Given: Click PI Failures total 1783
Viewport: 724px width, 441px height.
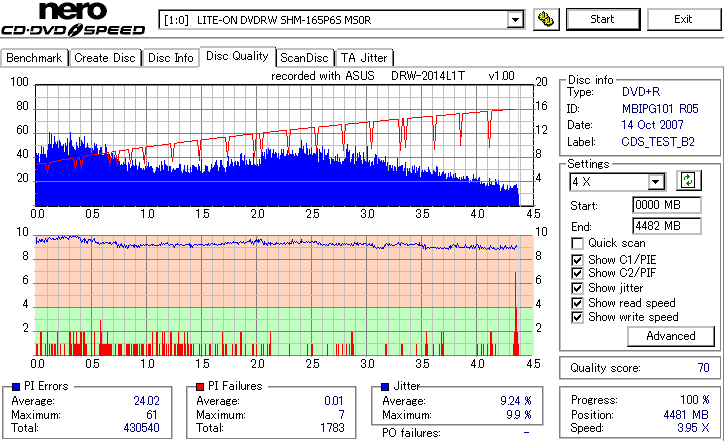Looking at the screenshot, I should [x=332, y=428].
